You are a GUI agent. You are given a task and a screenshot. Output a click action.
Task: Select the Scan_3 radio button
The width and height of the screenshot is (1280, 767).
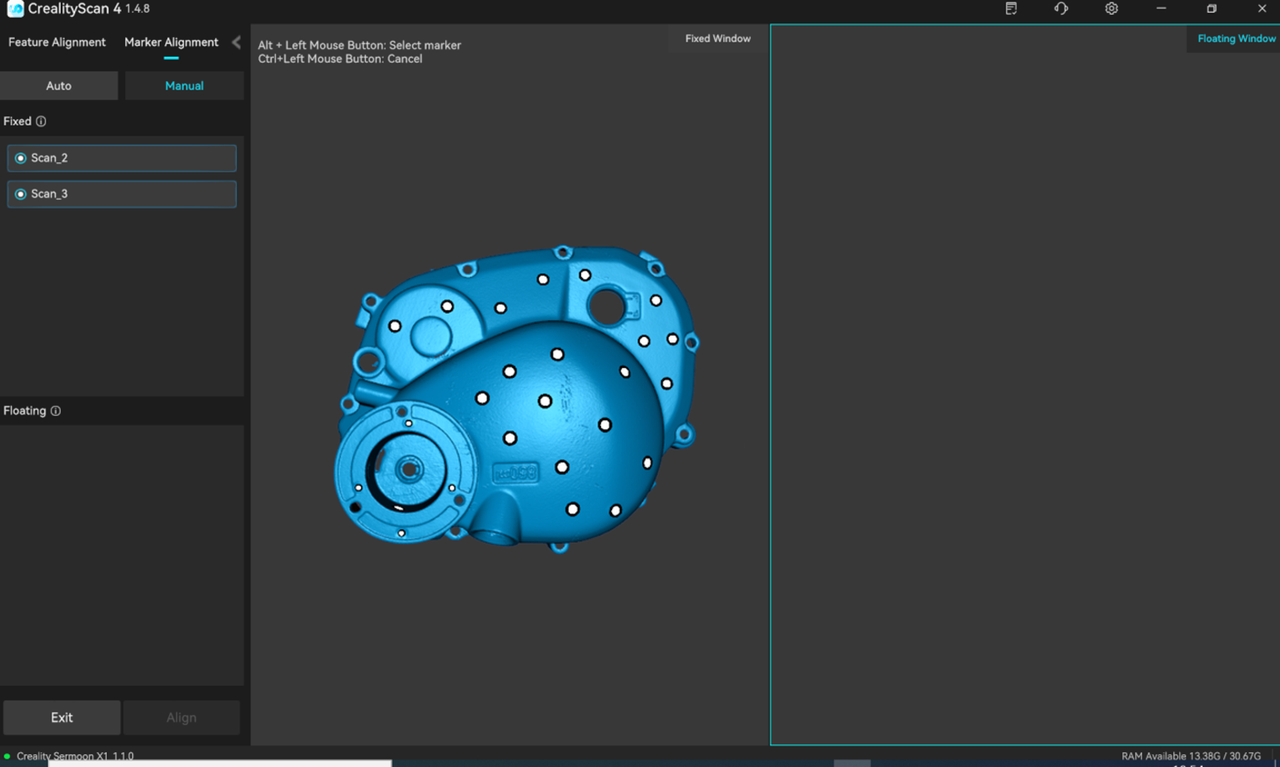(20, 194)
